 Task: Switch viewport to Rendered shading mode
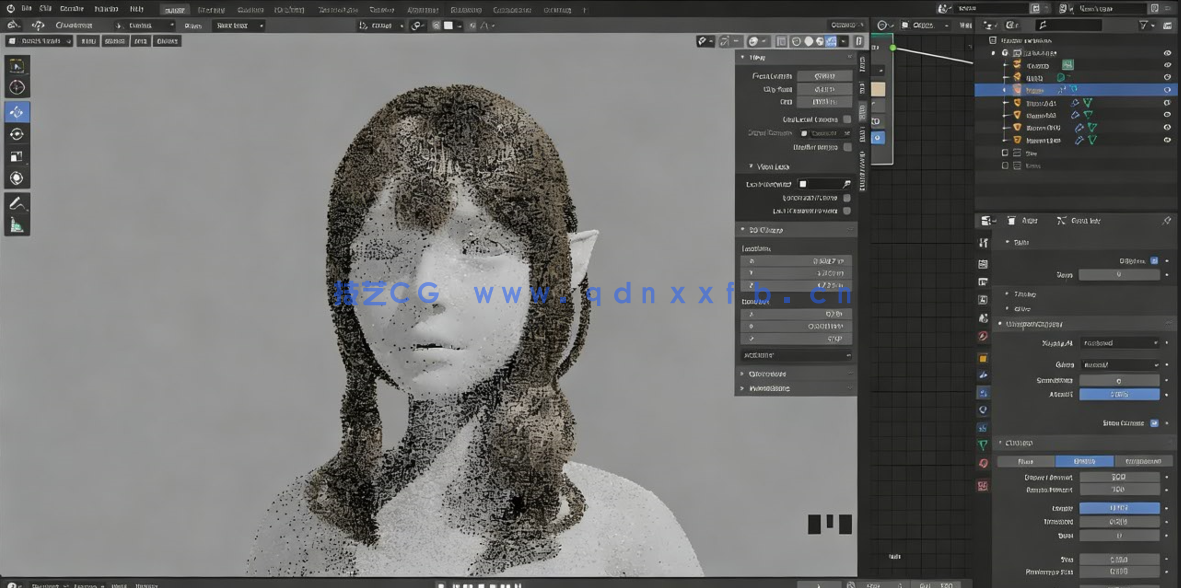coord(831,41)
